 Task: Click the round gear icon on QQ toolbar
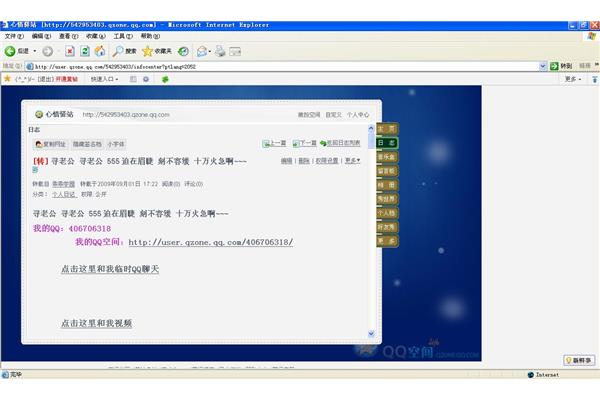coord(146,79)
